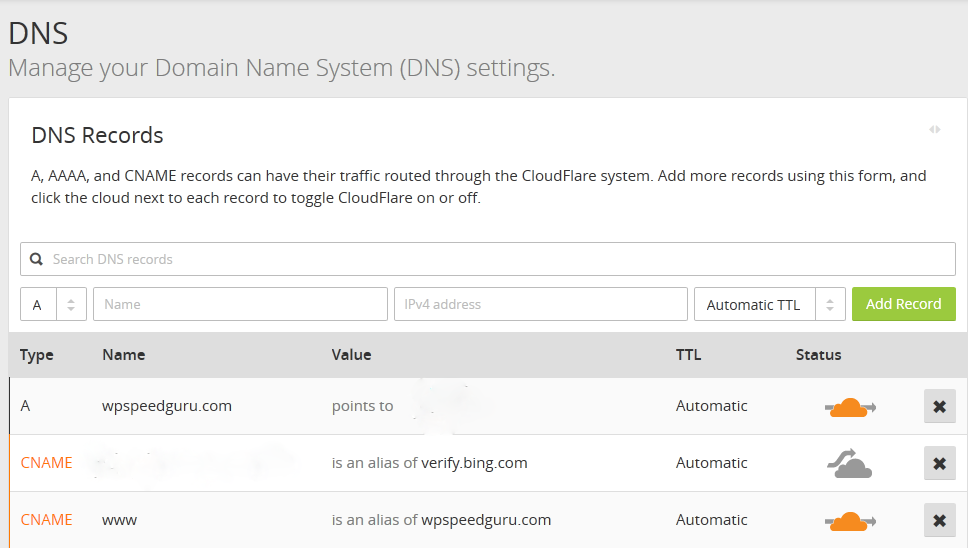Click 'is an alias of wpspeedguru.com' value
The height and width of the screenshot is (548, 968).
click(441, 520)
